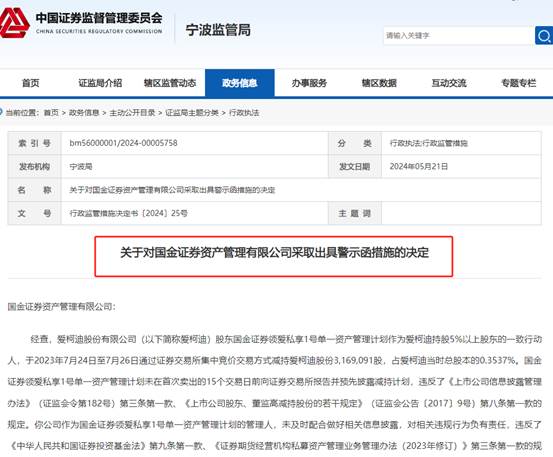Click the 中国证券监督管理委员会 header text
The image size is (553, 457).
99,18
